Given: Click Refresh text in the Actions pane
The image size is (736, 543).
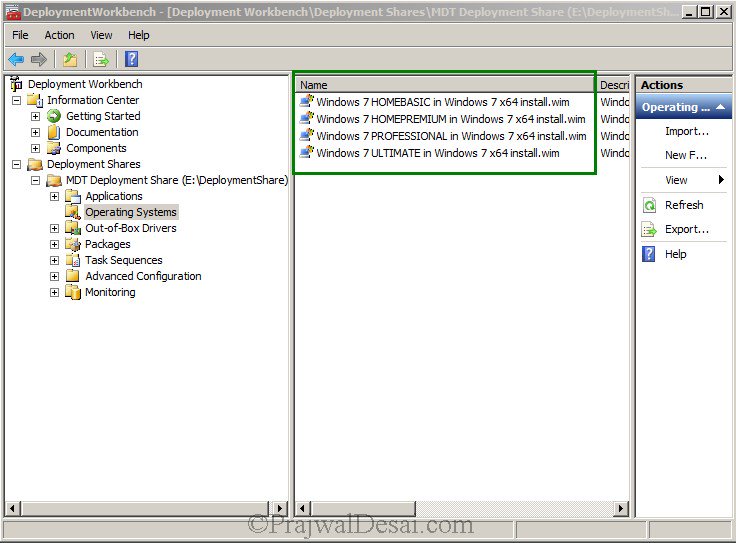Looking at the screenshot, I should pyautogui.click(x=684, y=205).
